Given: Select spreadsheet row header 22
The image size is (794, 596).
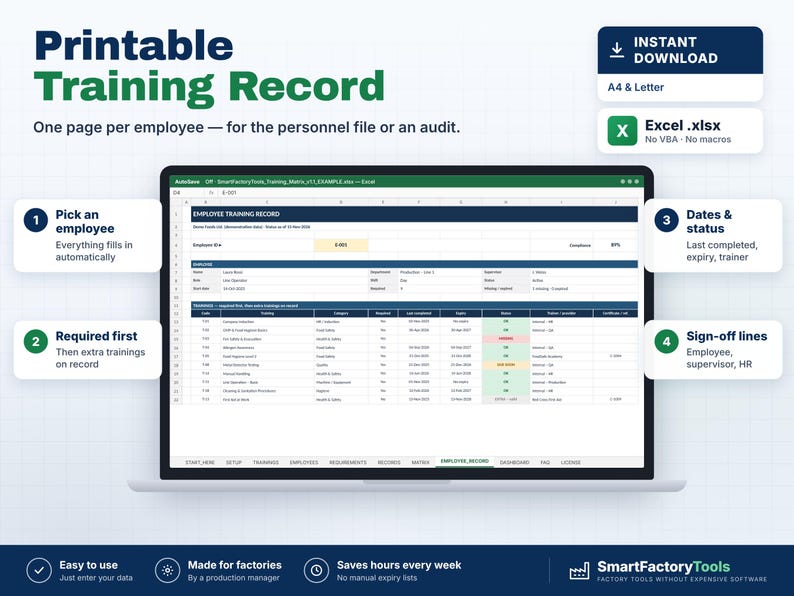Looking at the screenshot, I should 176,400.
